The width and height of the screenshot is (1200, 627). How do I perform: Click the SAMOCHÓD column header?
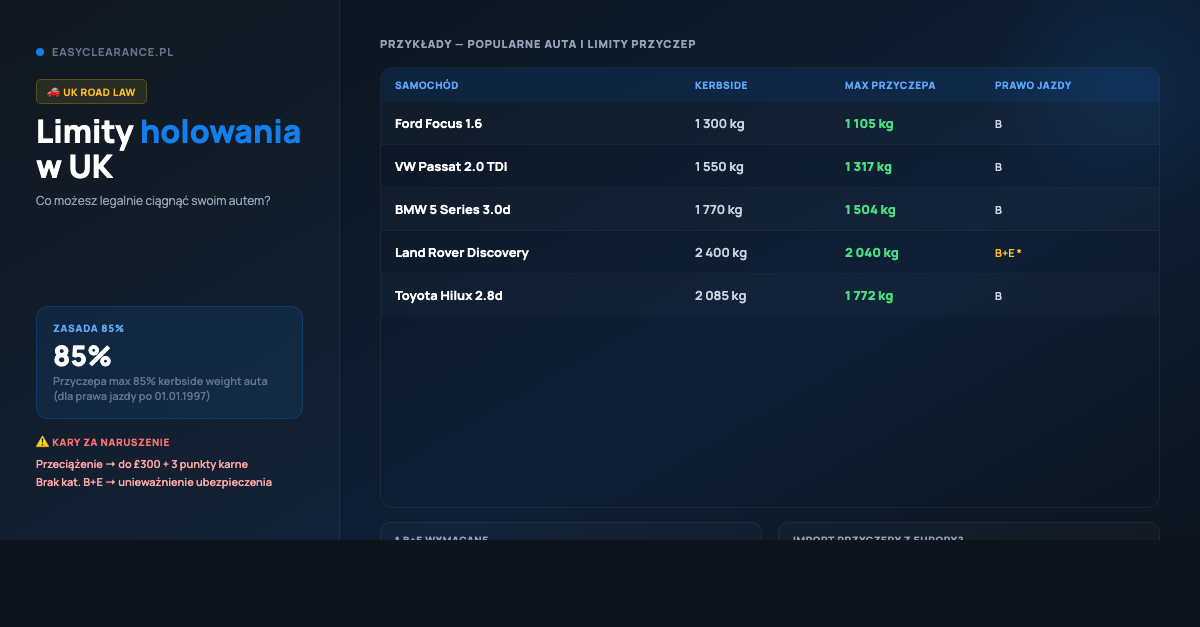(427, 86)
